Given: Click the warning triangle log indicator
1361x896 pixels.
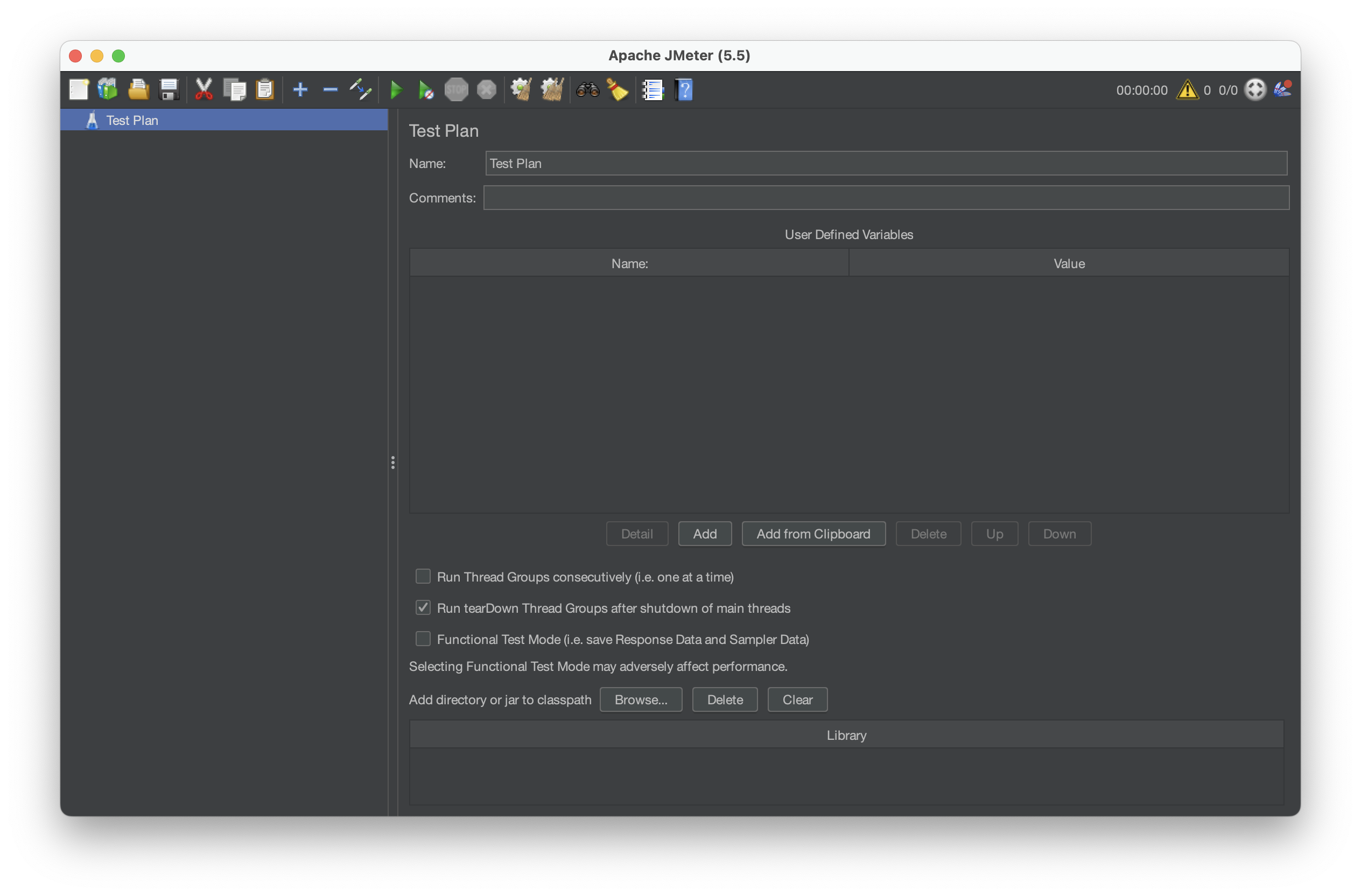Looking at the screenshot, I should click(1188, 90).
